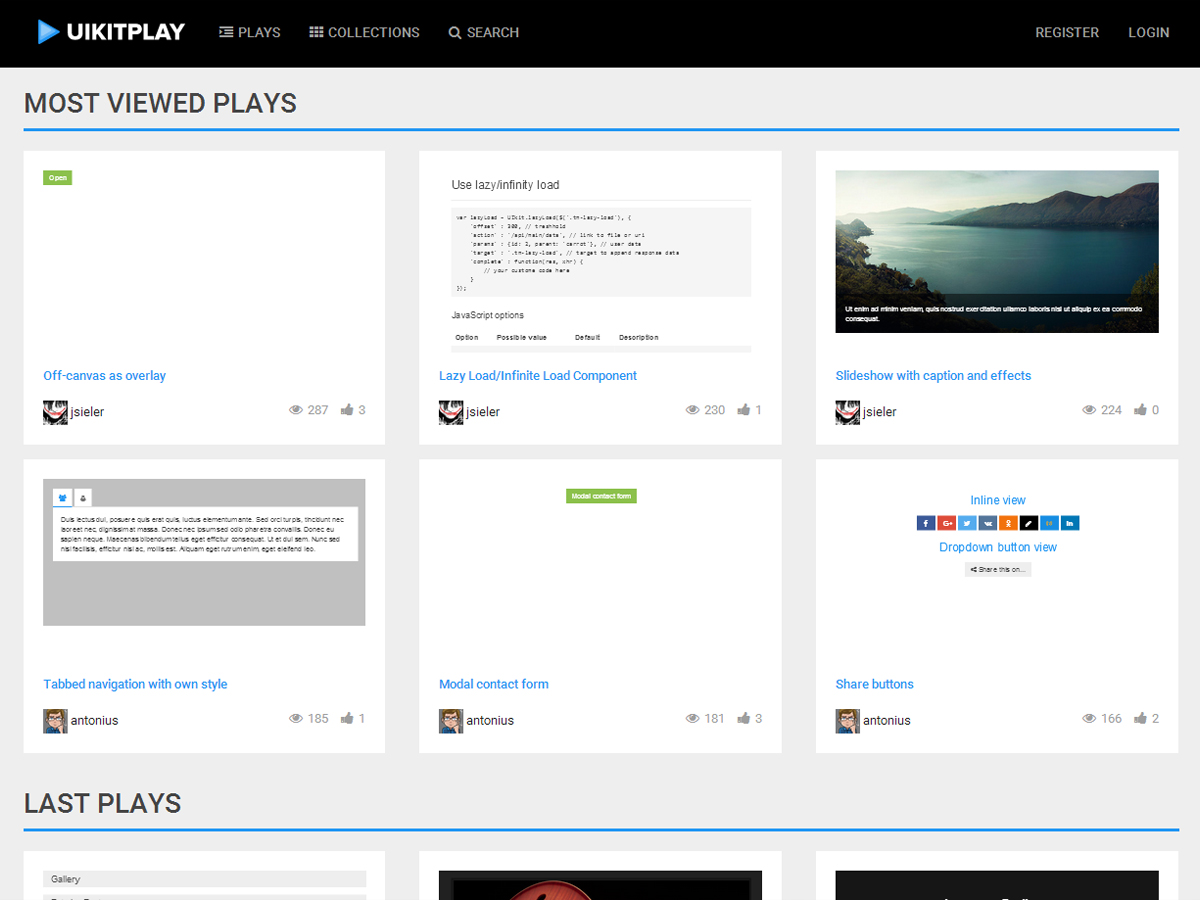Click the thumbs-up icon on Share buttons card

(x=1140, y=718)
